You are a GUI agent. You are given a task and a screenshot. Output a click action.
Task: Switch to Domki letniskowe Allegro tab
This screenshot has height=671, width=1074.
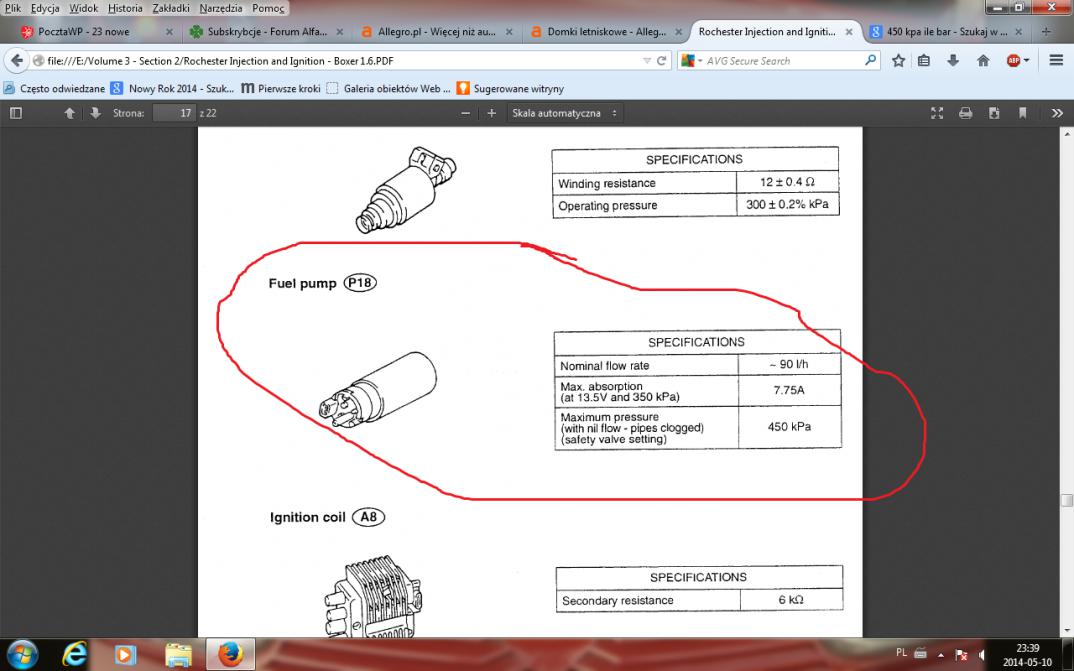point(606,31)
